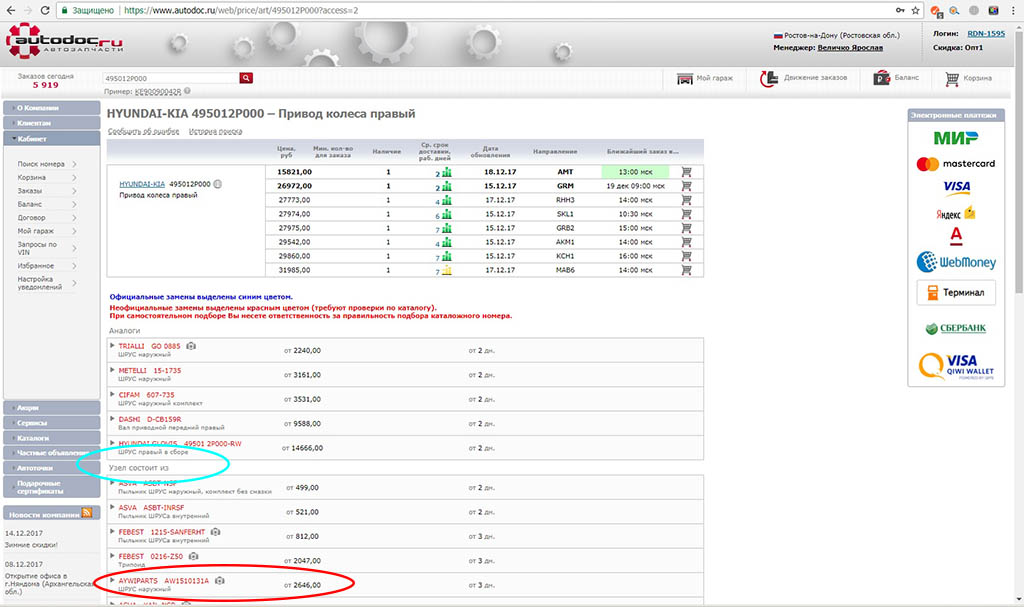Add the 15821,00 AMT offer to cart

pyautogui.click(x=686, y=172)
